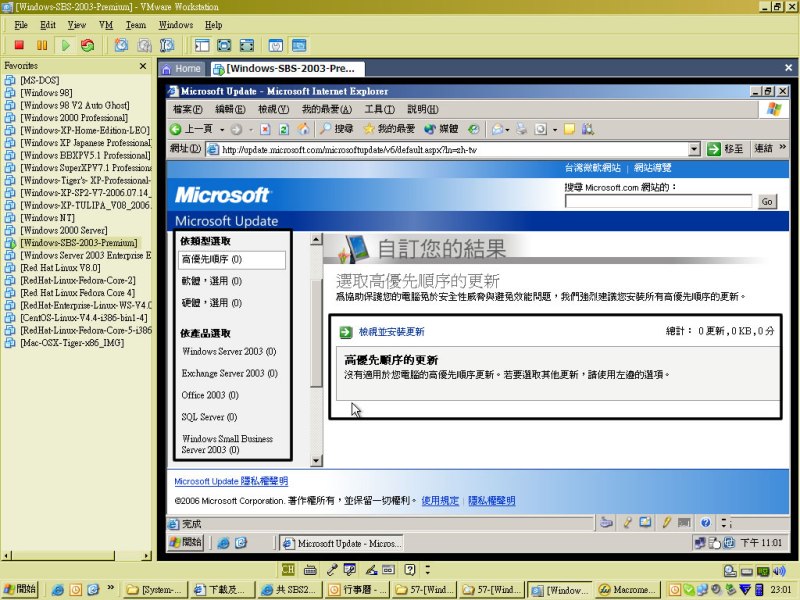The width and height of the screenshot is (800, 600).
Task: Click the orange Suspend button in VMware toolbar
Action: (x=42, y=45)
